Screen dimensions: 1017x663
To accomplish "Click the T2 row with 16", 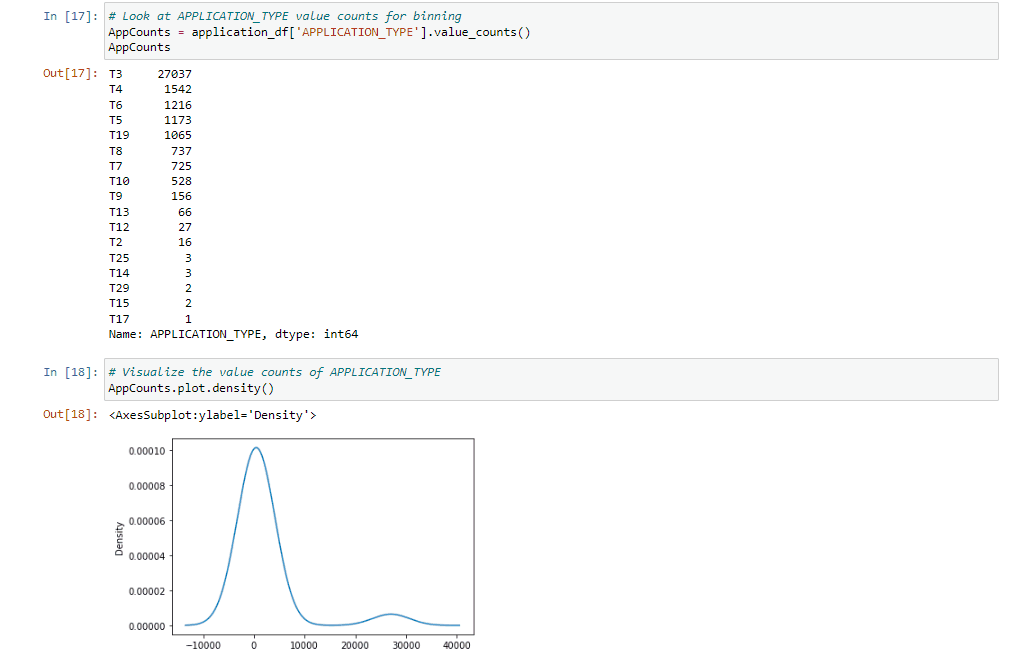I will pos(150,242).
